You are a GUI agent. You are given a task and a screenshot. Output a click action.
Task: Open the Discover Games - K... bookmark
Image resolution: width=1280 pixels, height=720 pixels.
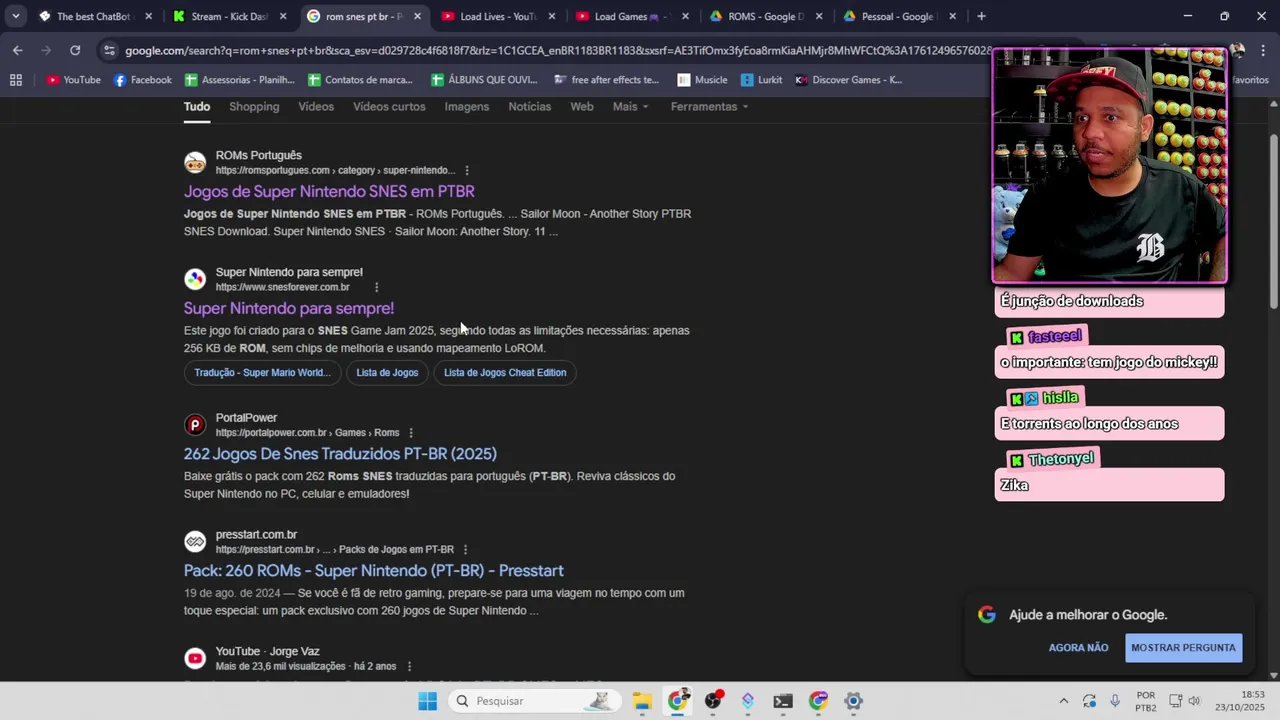[848, 80]
